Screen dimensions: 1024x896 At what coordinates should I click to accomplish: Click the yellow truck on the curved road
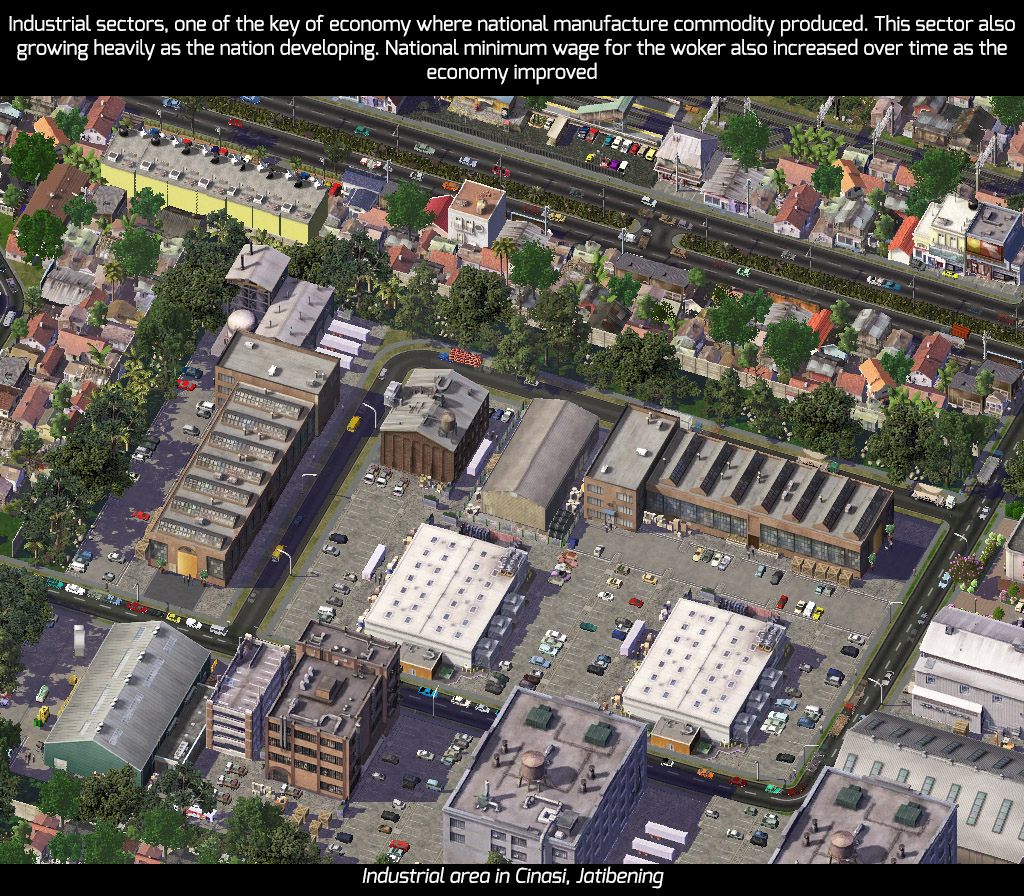click(x=353, y=424)
